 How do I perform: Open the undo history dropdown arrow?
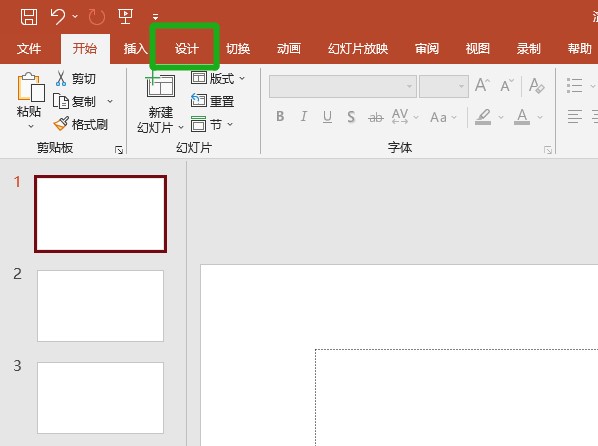coord(75,16)
